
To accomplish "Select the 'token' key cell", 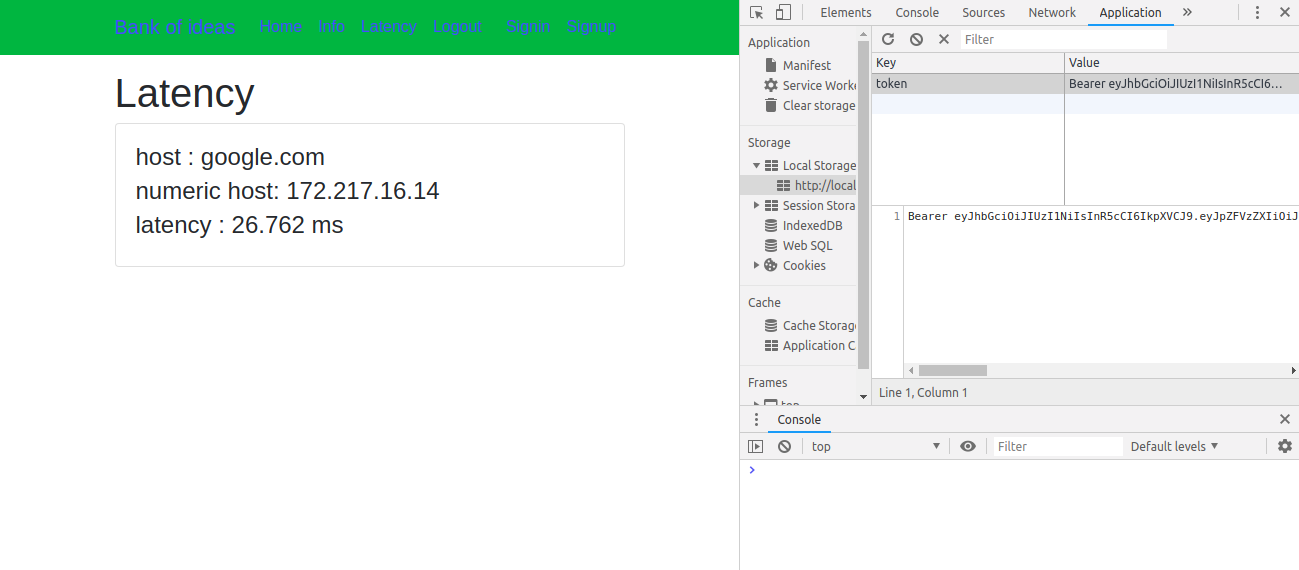I will tap(968, 84).
